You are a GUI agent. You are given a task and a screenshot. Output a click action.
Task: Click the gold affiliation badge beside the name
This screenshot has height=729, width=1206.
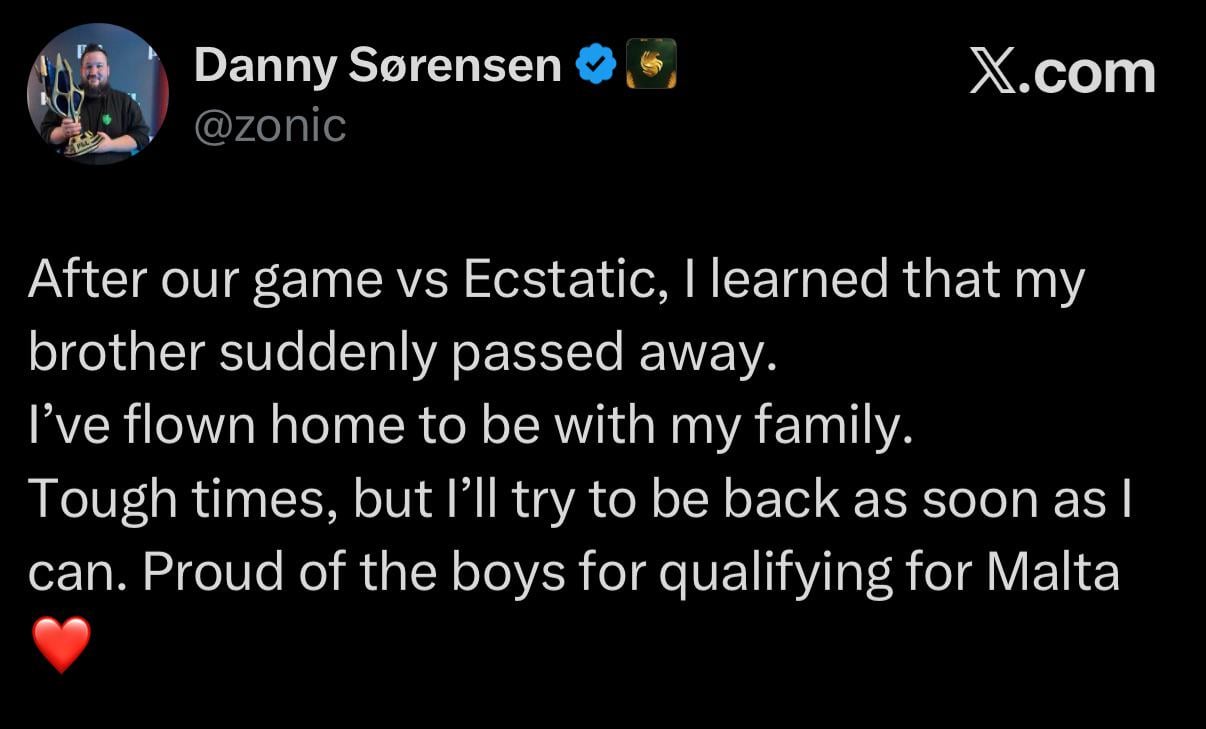pyautogui.click(x=651, y=64)
